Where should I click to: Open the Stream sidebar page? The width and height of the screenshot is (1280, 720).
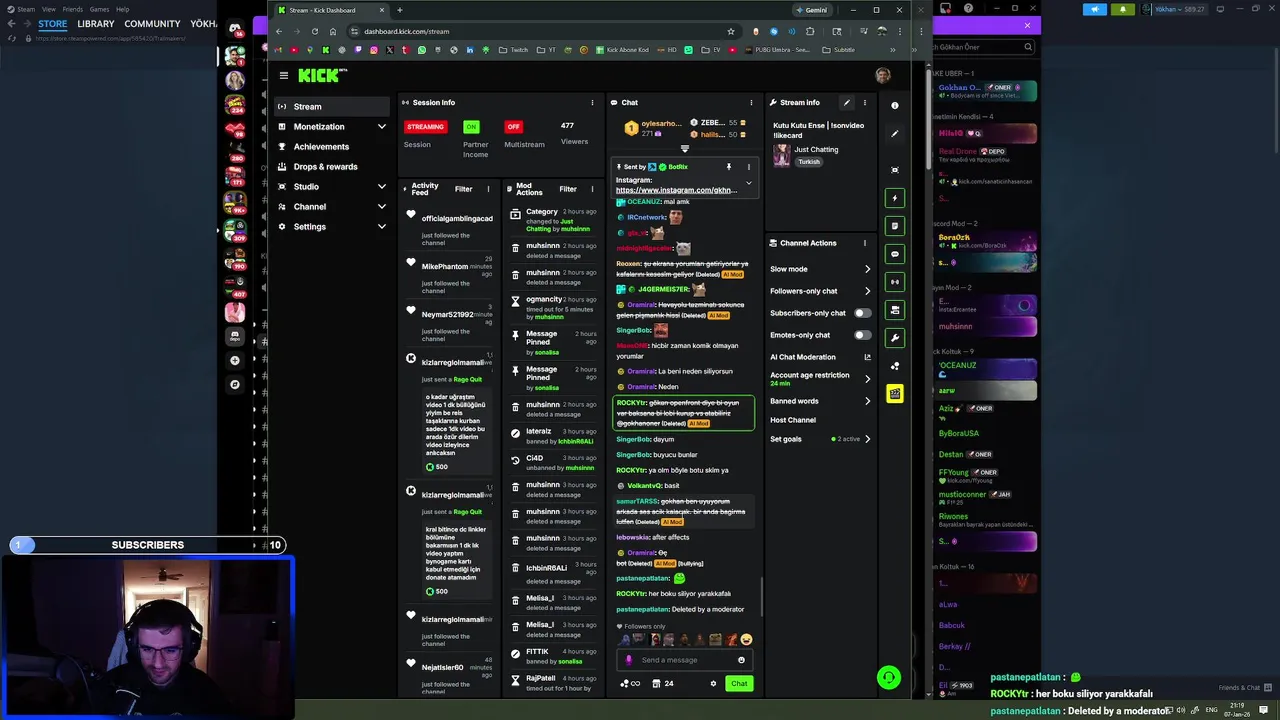[332, 107]
